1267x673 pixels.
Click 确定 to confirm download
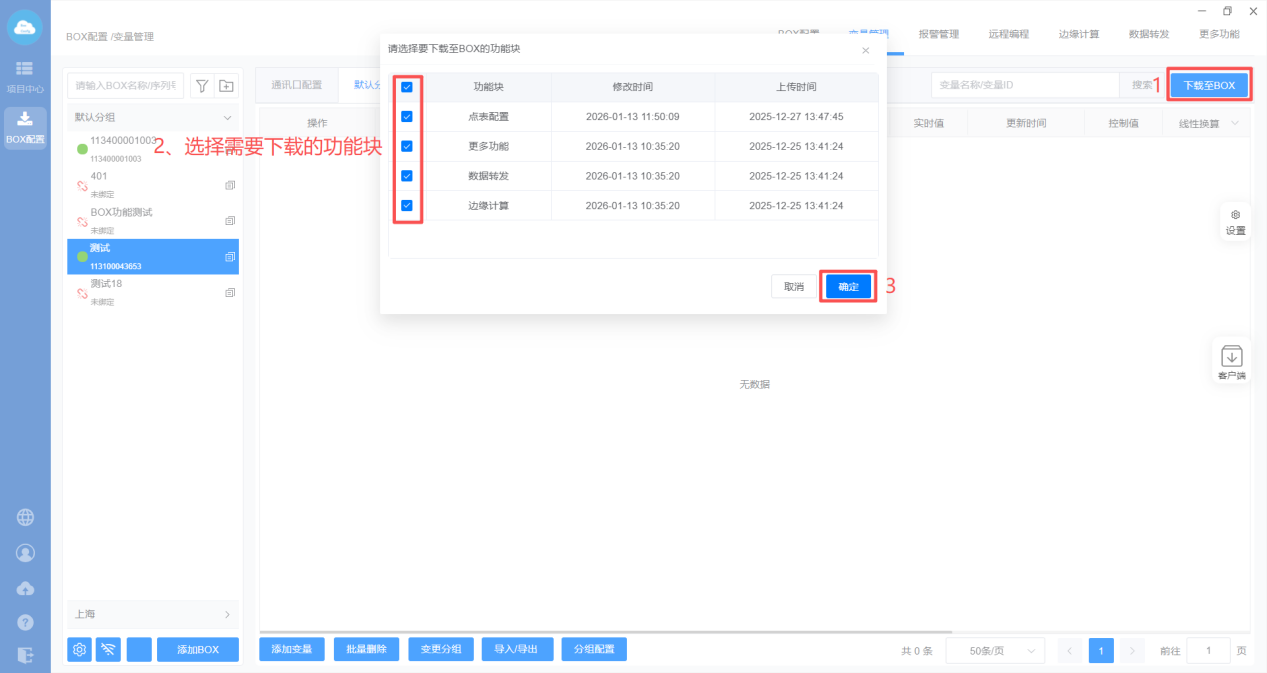click(x=848, y=287)
